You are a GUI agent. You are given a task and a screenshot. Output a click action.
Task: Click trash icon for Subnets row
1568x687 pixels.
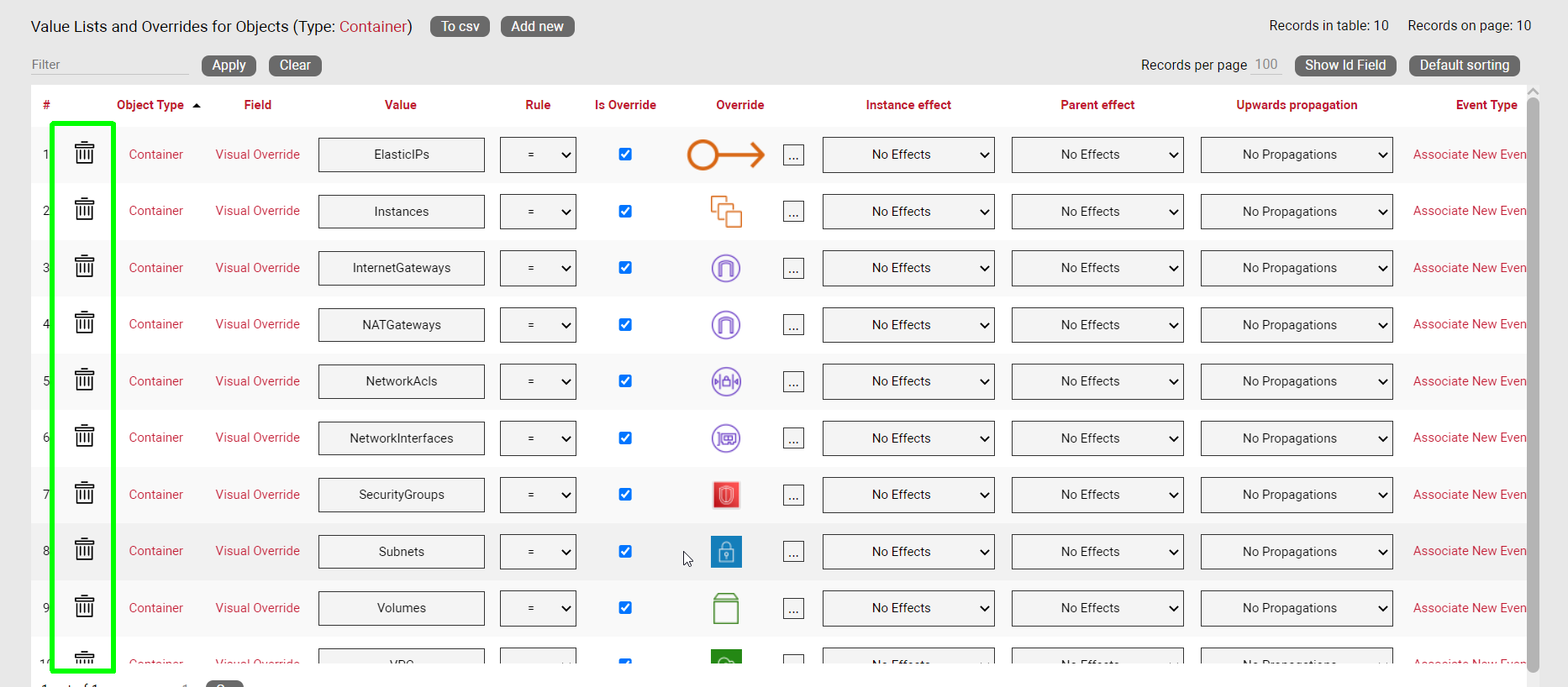[84, 550]
